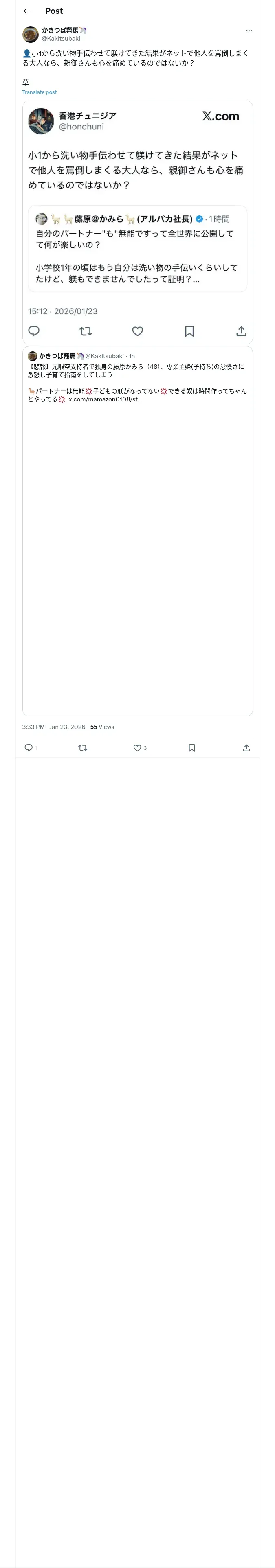Viewport: 275px width, 1568px height.
Task: Click the small avatar in the quoted post
Action: tap(32, 356)
